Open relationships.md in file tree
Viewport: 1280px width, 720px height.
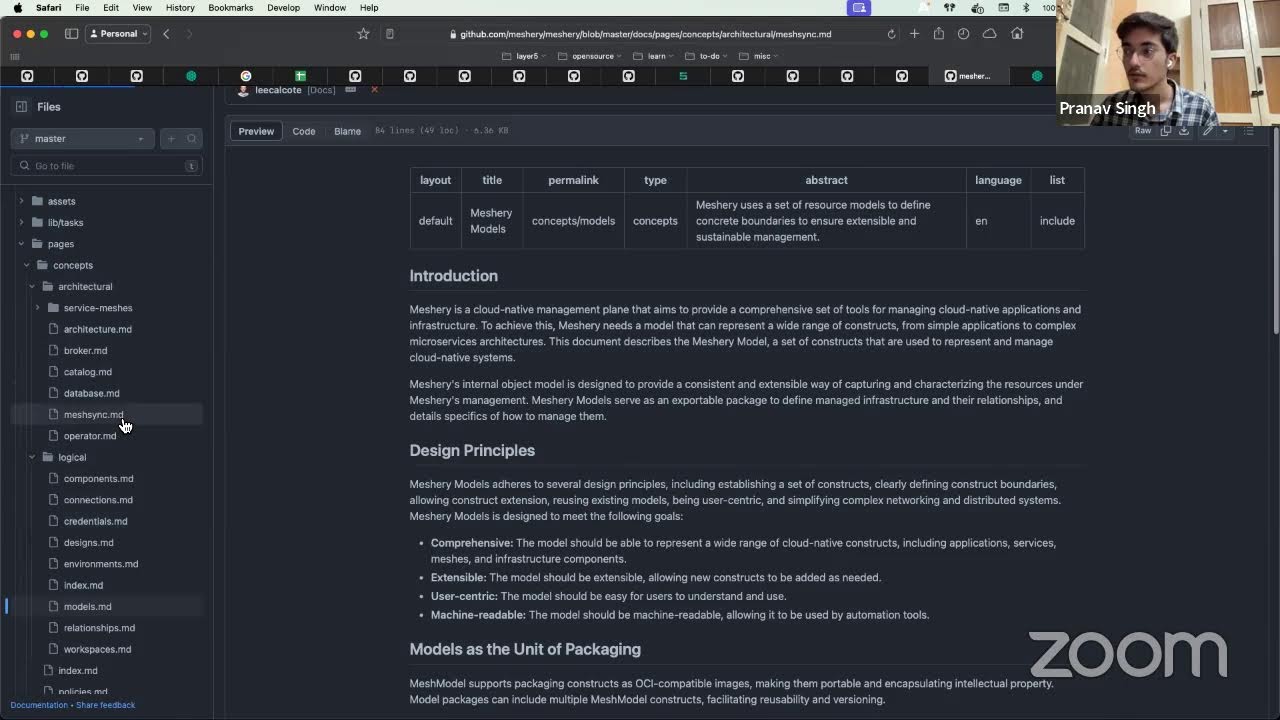(99, 628)
